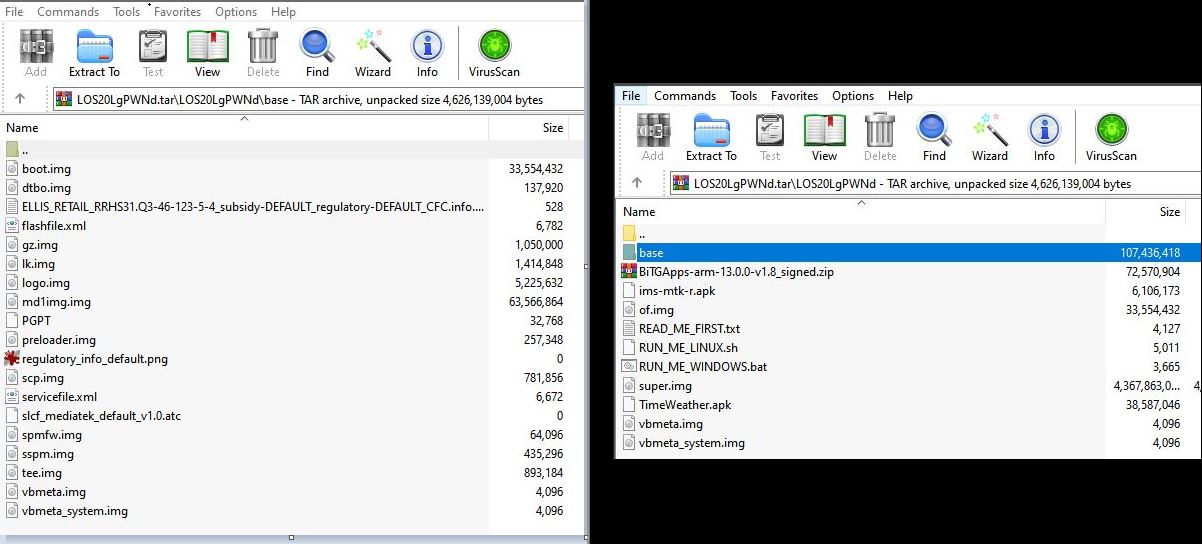Click the Info icon in the left window

click(427, 53)
